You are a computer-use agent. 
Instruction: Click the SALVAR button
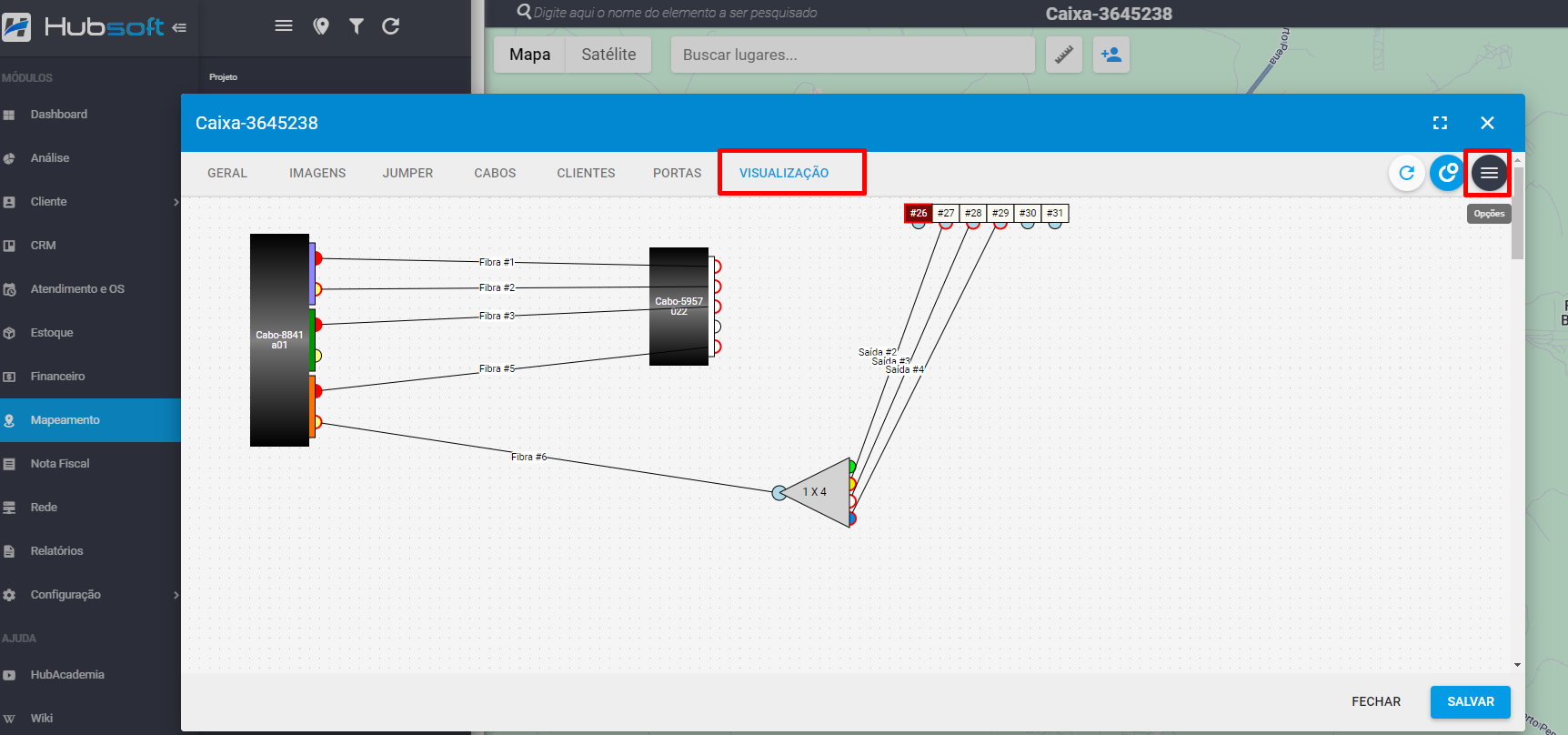pyautogui.click(x=1471, y=701)
